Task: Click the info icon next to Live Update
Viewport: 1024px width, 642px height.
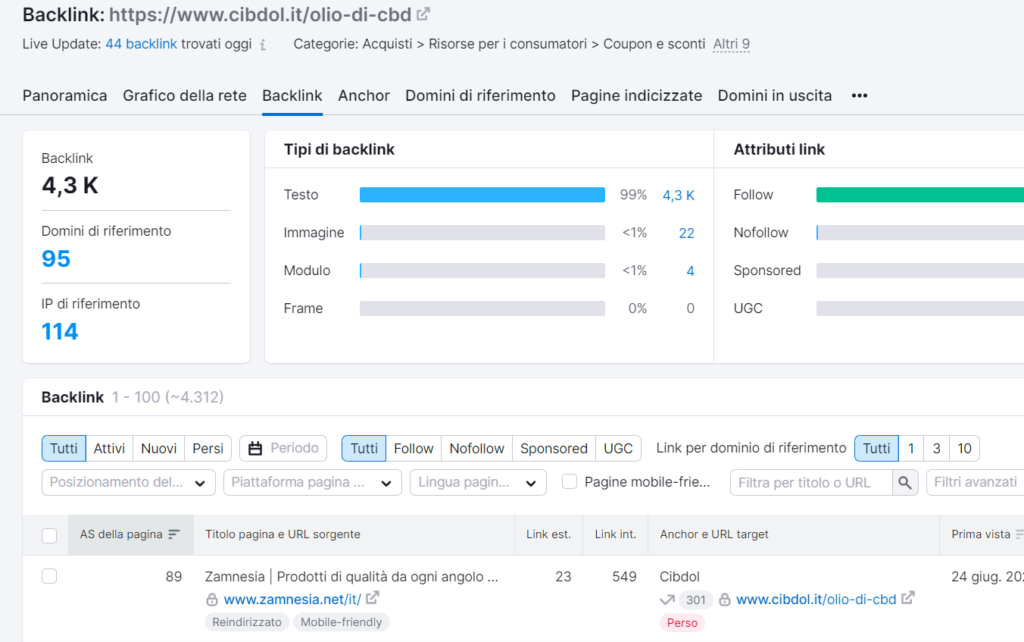Action: [263, 45]
